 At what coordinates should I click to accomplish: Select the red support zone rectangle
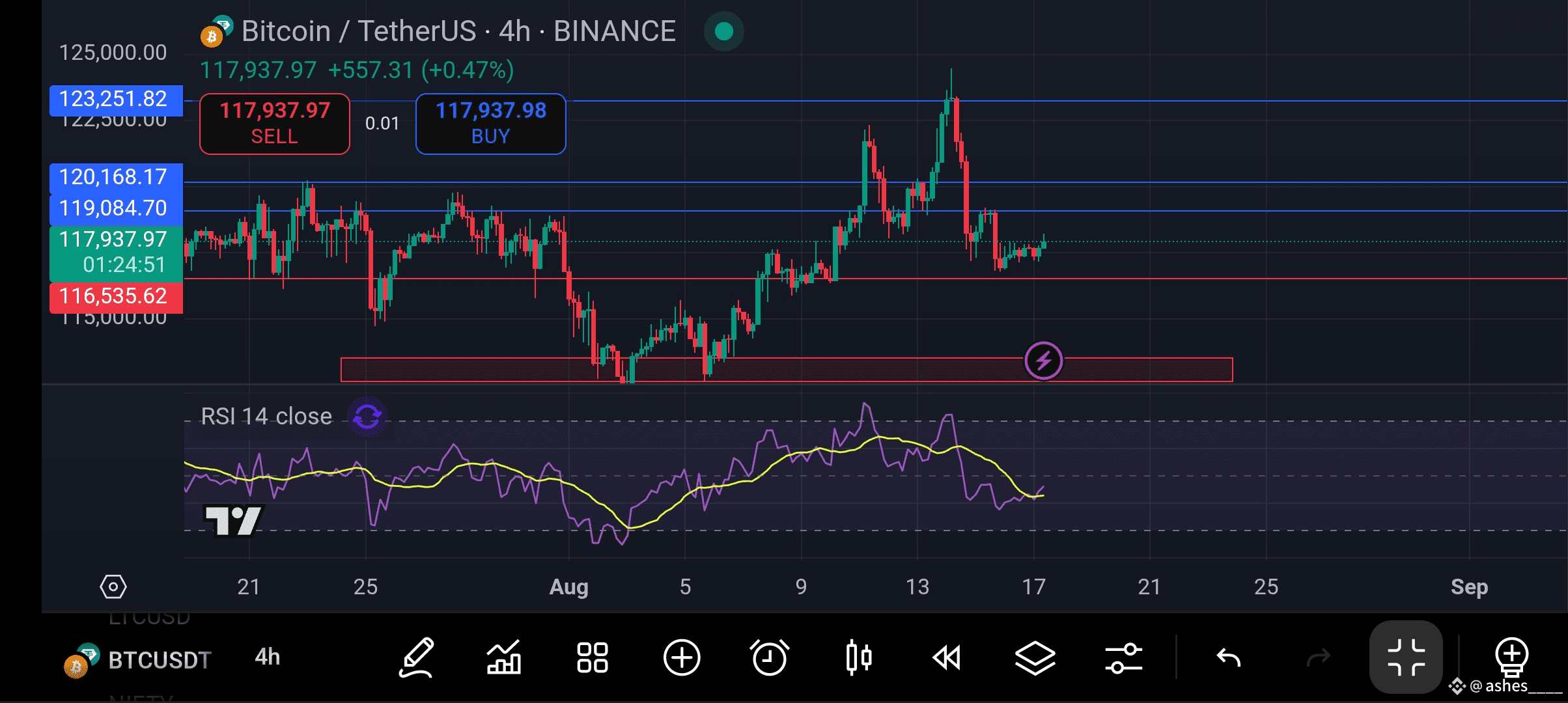pyautogui.click(x=787, y=370)
